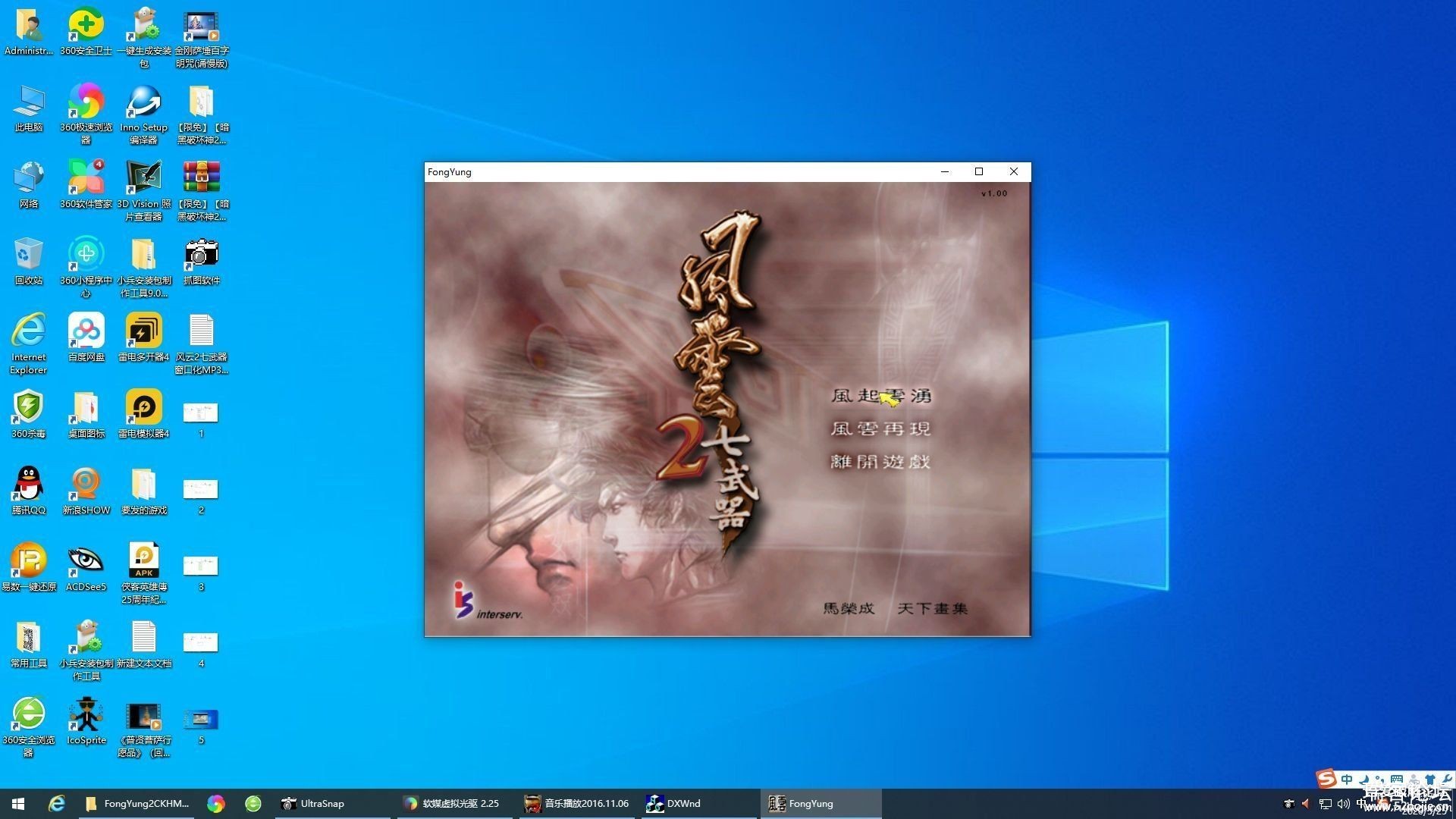The height and width of the screenshot is (819, 1456).
Task: Open 易数一键还原 desktop shortcut
Action: (29, 568)
